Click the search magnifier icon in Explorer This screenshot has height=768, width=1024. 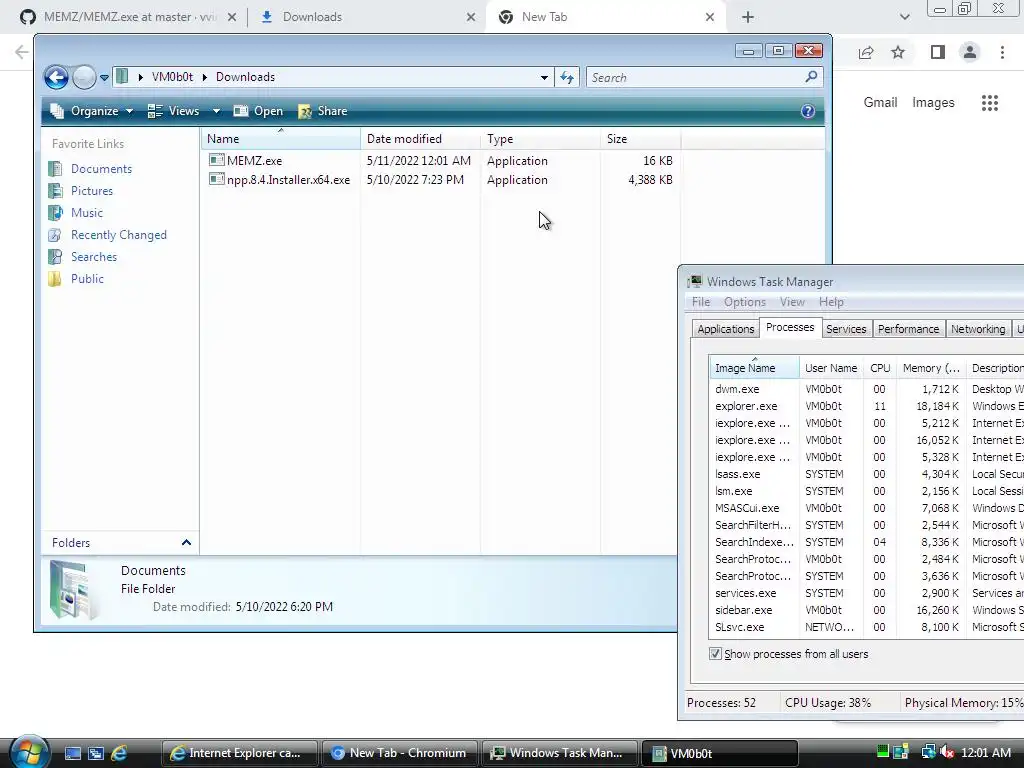[x=811, y=77]
